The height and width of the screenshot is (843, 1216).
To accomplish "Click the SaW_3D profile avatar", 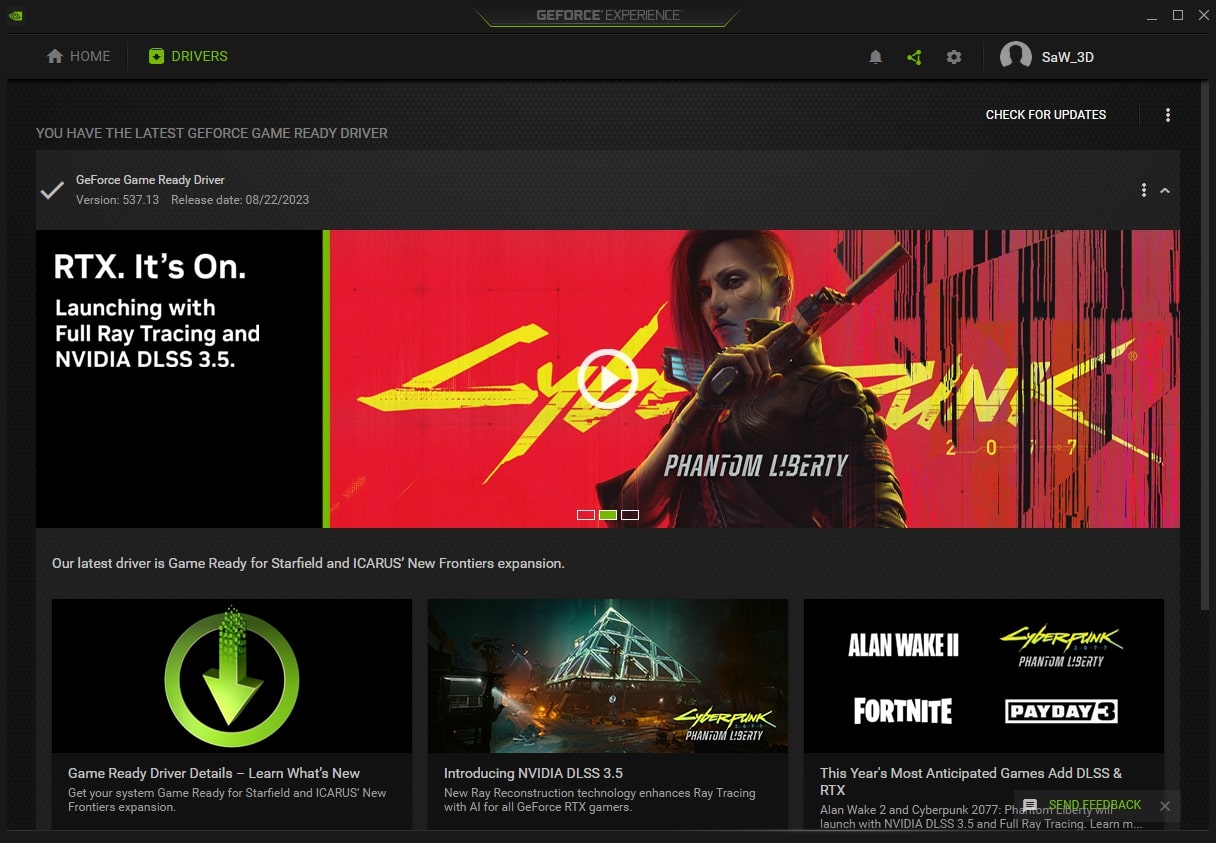I will (1016, 57).
